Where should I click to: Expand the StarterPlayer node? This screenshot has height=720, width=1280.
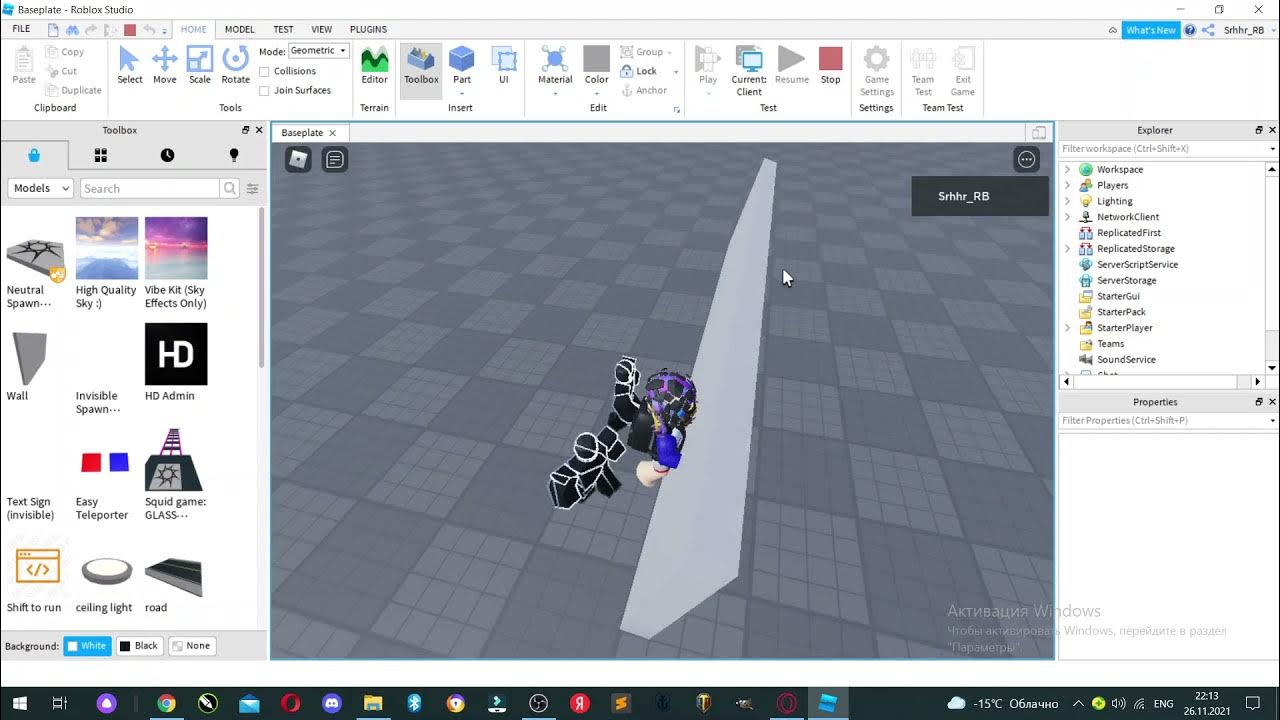click(x=1067, y=328)
